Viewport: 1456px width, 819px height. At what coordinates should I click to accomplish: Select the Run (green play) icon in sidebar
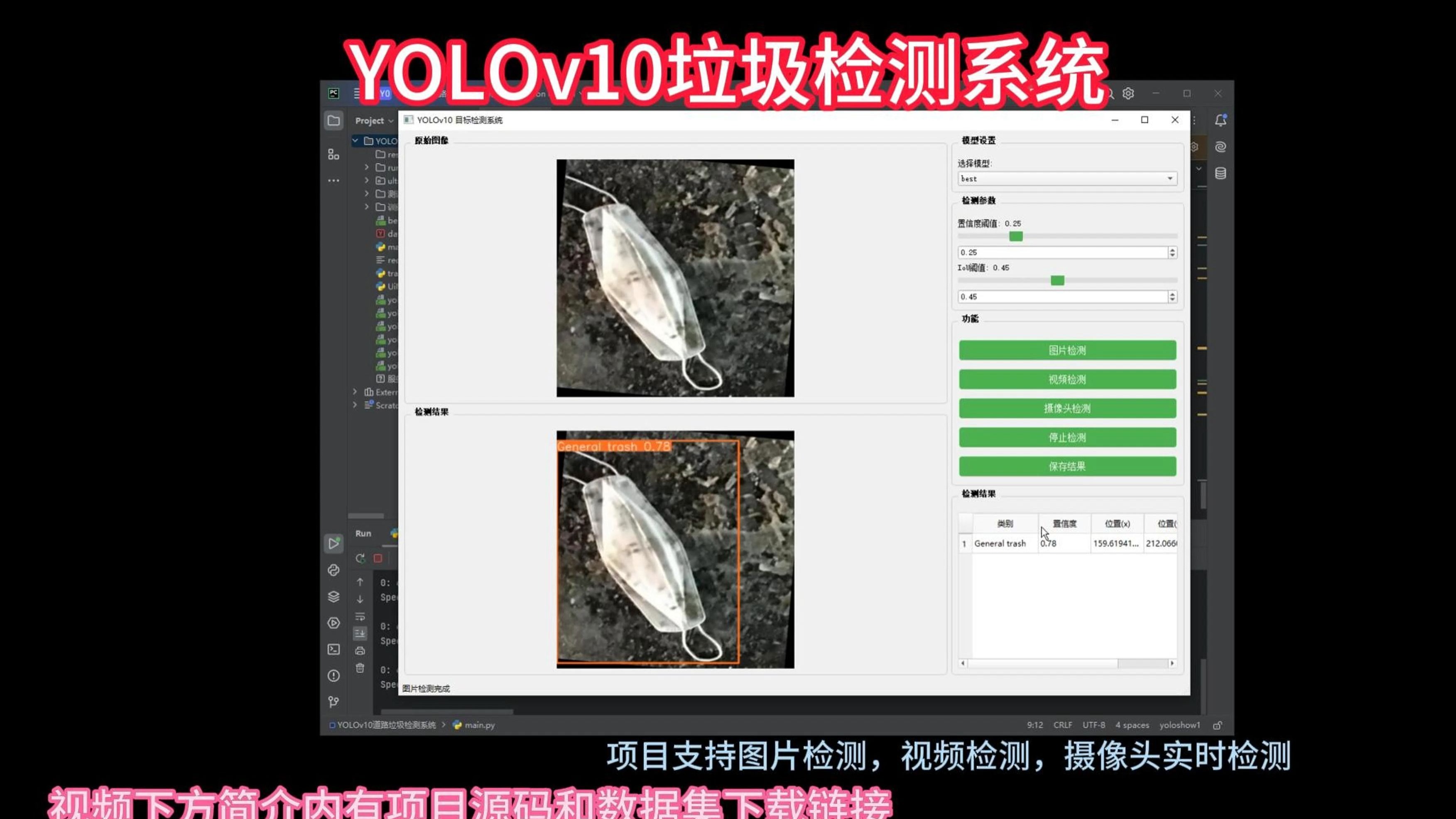333,543
